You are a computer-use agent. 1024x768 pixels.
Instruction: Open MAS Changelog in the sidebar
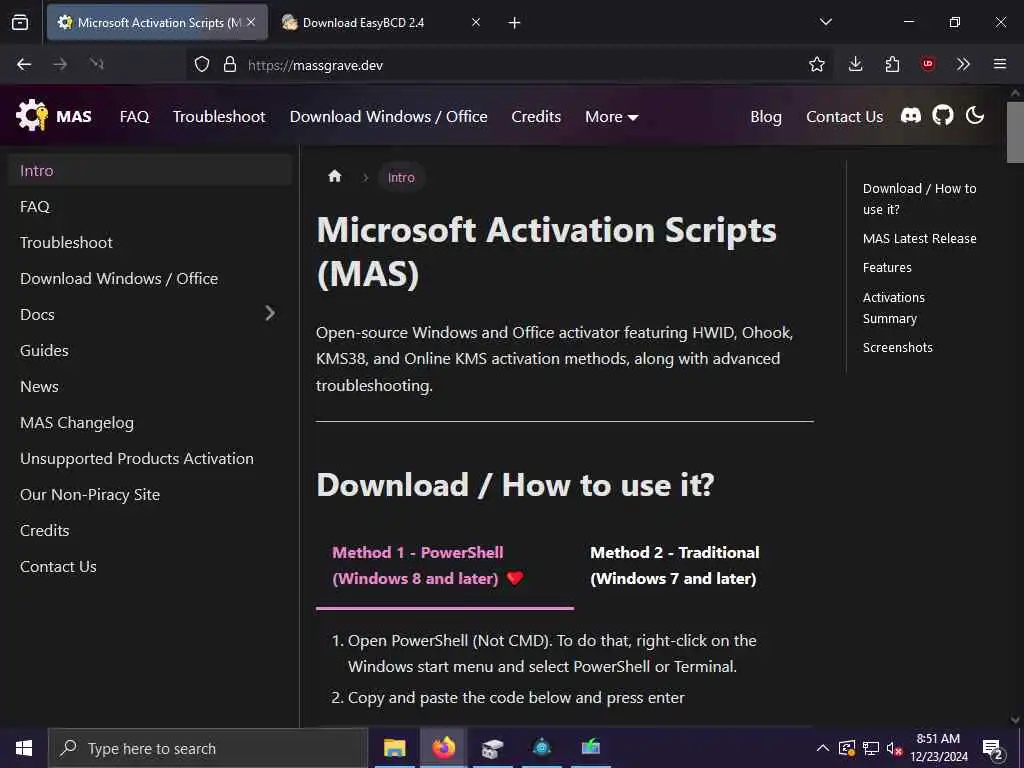pyautogui.click(x=150, y=423)
